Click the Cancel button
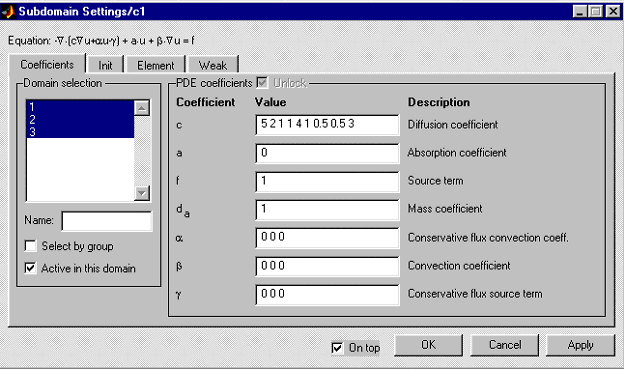This screenshot has height=370, width=624. [x=505, y=345]
